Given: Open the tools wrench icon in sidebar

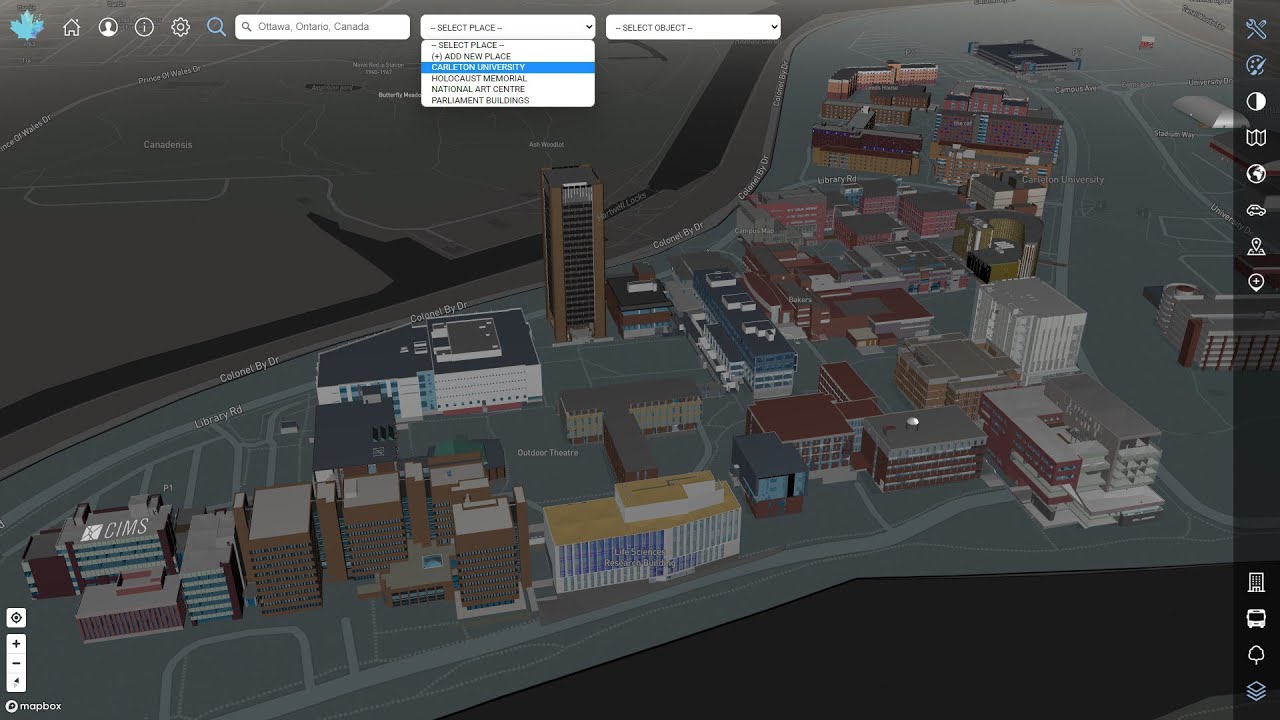Looking at the screenshot, I should click(x=1256, y=29).
